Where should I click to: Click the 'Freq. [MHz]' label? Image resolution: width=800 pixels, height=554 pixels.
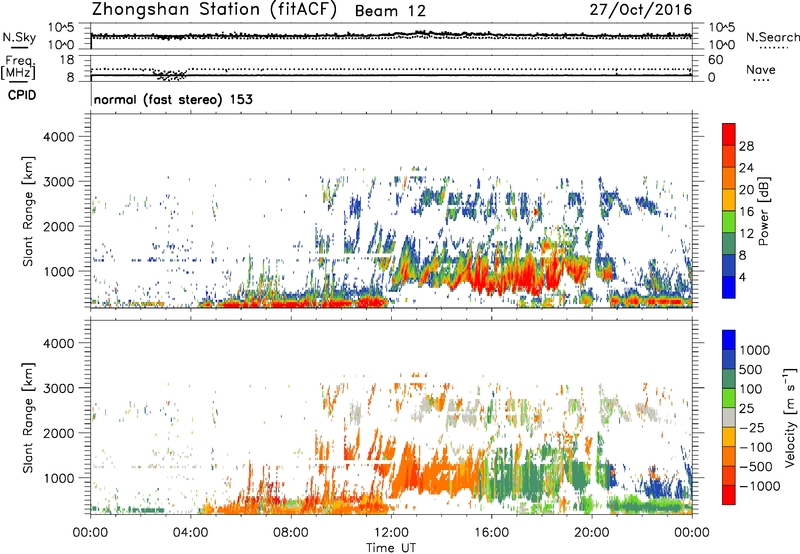pos(18,67)
